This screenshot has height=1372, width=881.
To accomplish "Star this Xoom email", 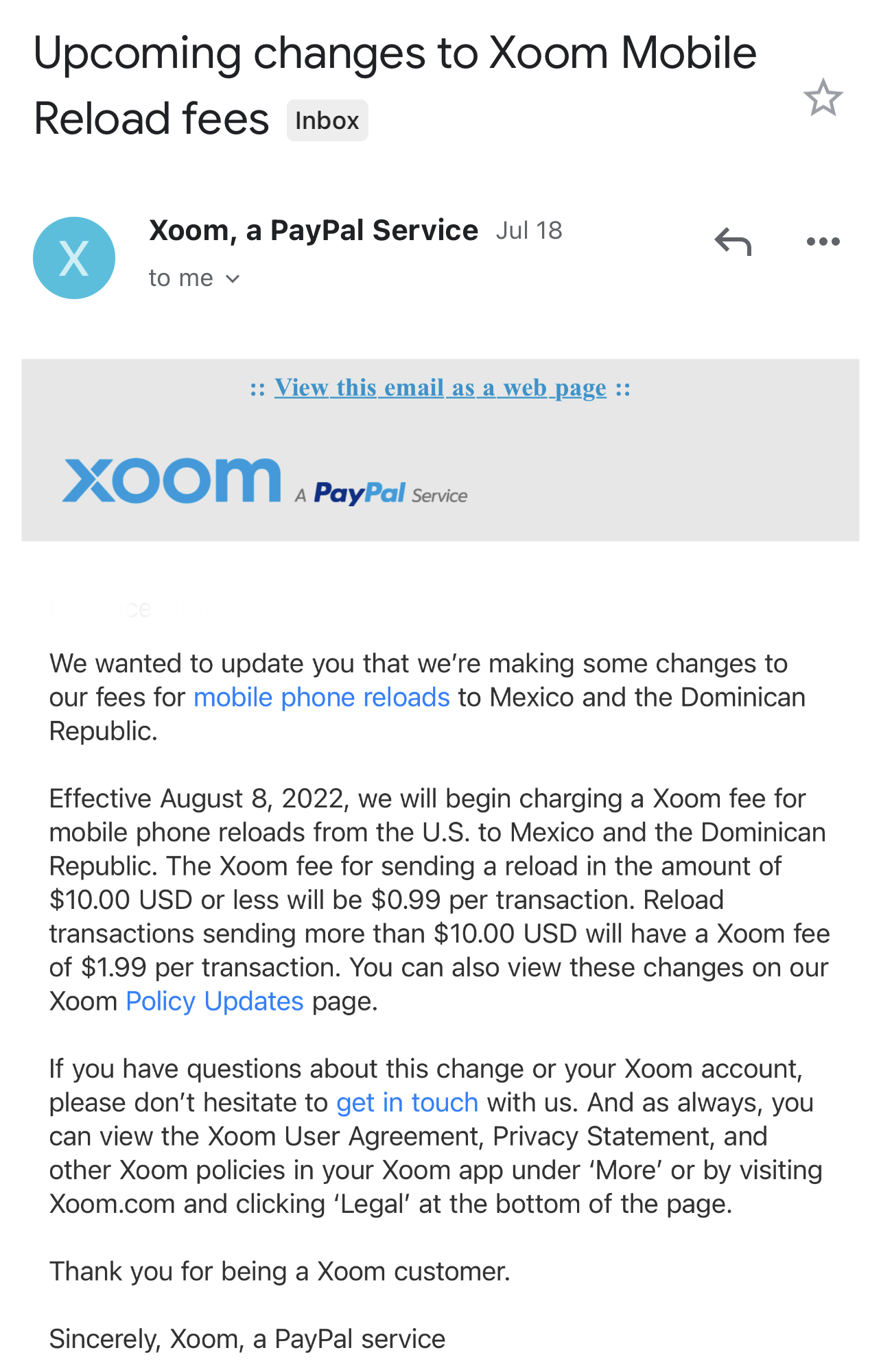I will [823, 97].
